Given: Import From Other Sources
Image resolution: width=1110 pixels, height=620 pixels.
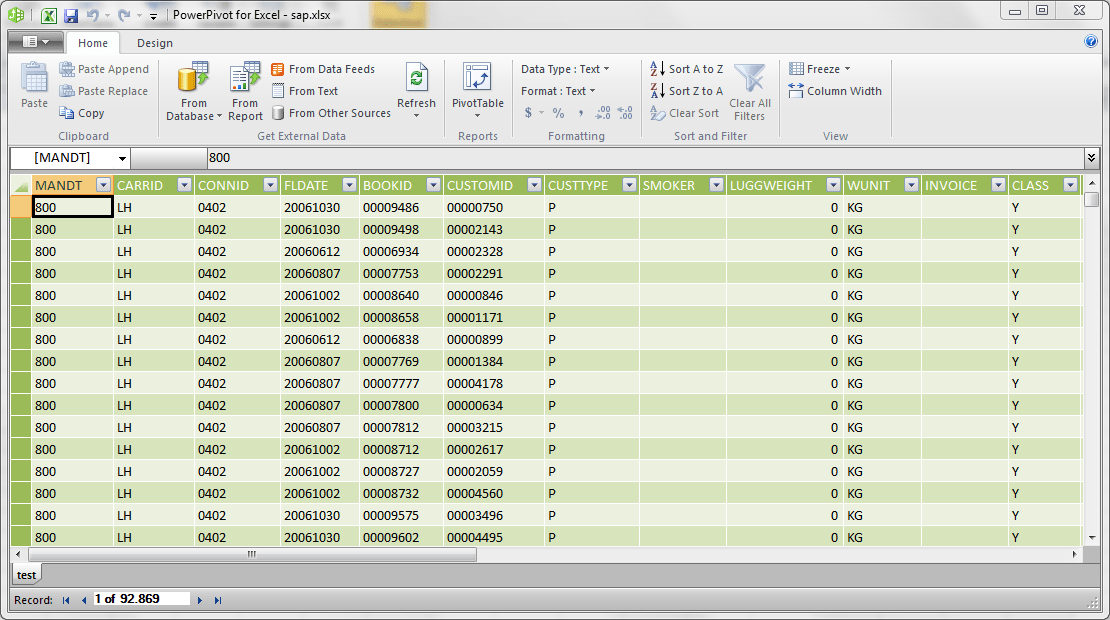Looking at the screenshot, I should [331, 113].
